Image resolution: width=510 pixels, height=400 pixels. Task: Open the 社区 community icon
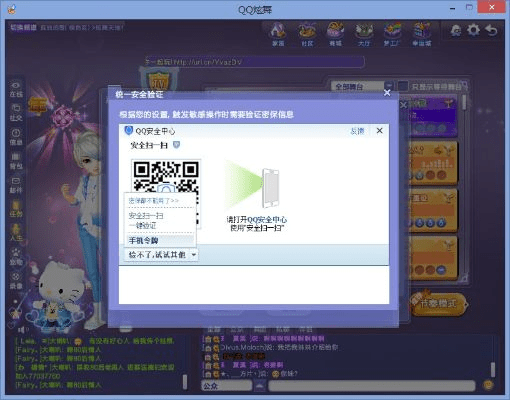pos(307,34)
